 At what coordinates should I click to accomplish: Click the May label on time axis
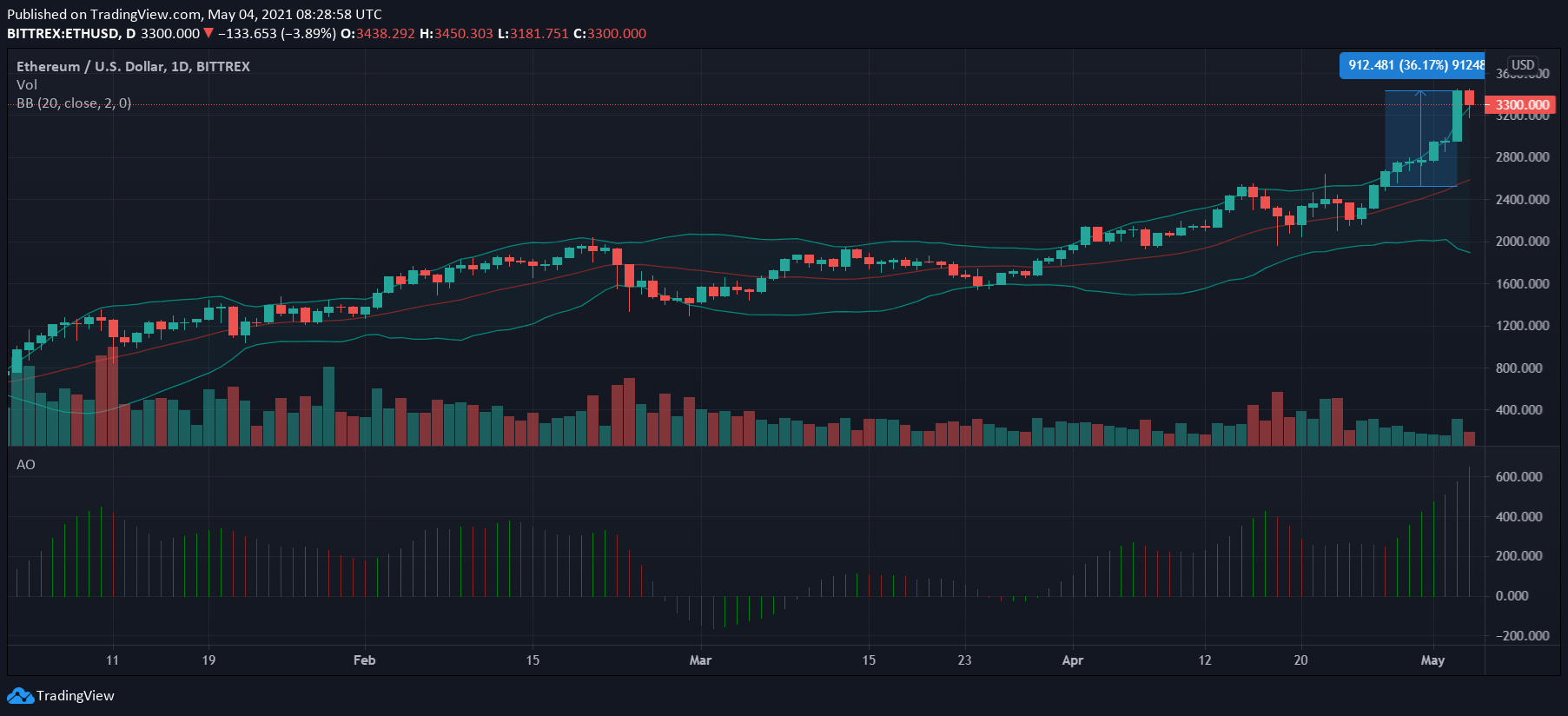[x=1432, y=660]
